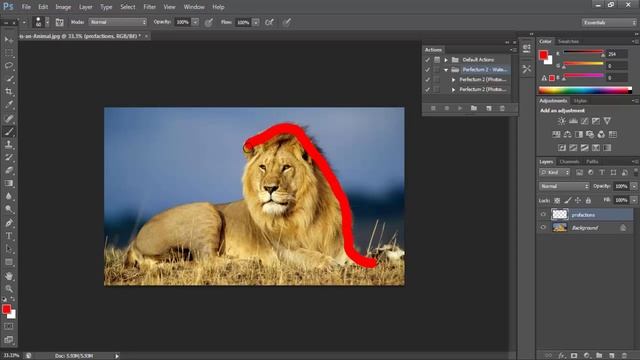Select the Eraser tool
The image size is (640, 360).
pyautogui.click(x=9, y=170)
